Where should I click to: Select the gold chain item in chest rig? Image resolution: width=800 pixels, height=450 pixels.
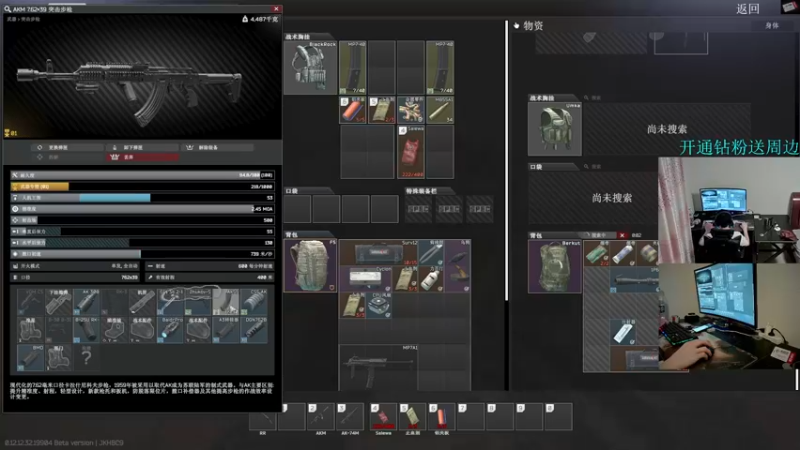click(x=411, y=110)
